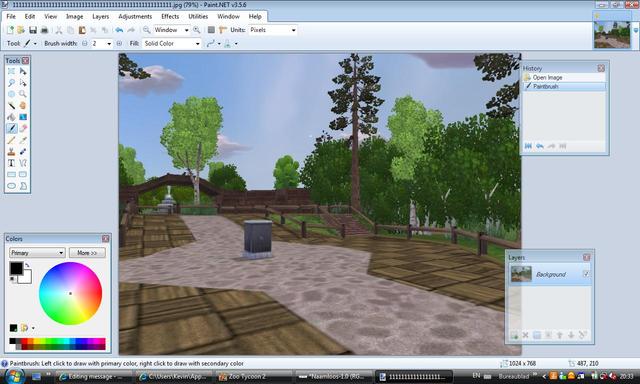Click the Paste clipboard toolbar icon
The height and width of the screenshot is (384, 640).
point(82,30)
